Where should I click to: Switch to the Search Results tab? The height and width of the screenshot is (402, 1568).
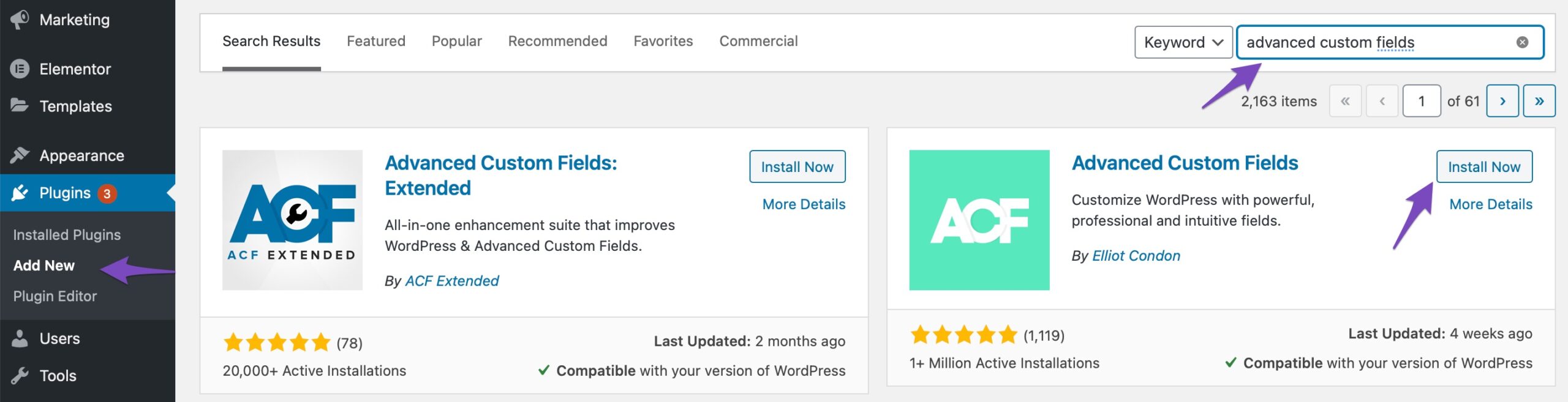(271, 41)
